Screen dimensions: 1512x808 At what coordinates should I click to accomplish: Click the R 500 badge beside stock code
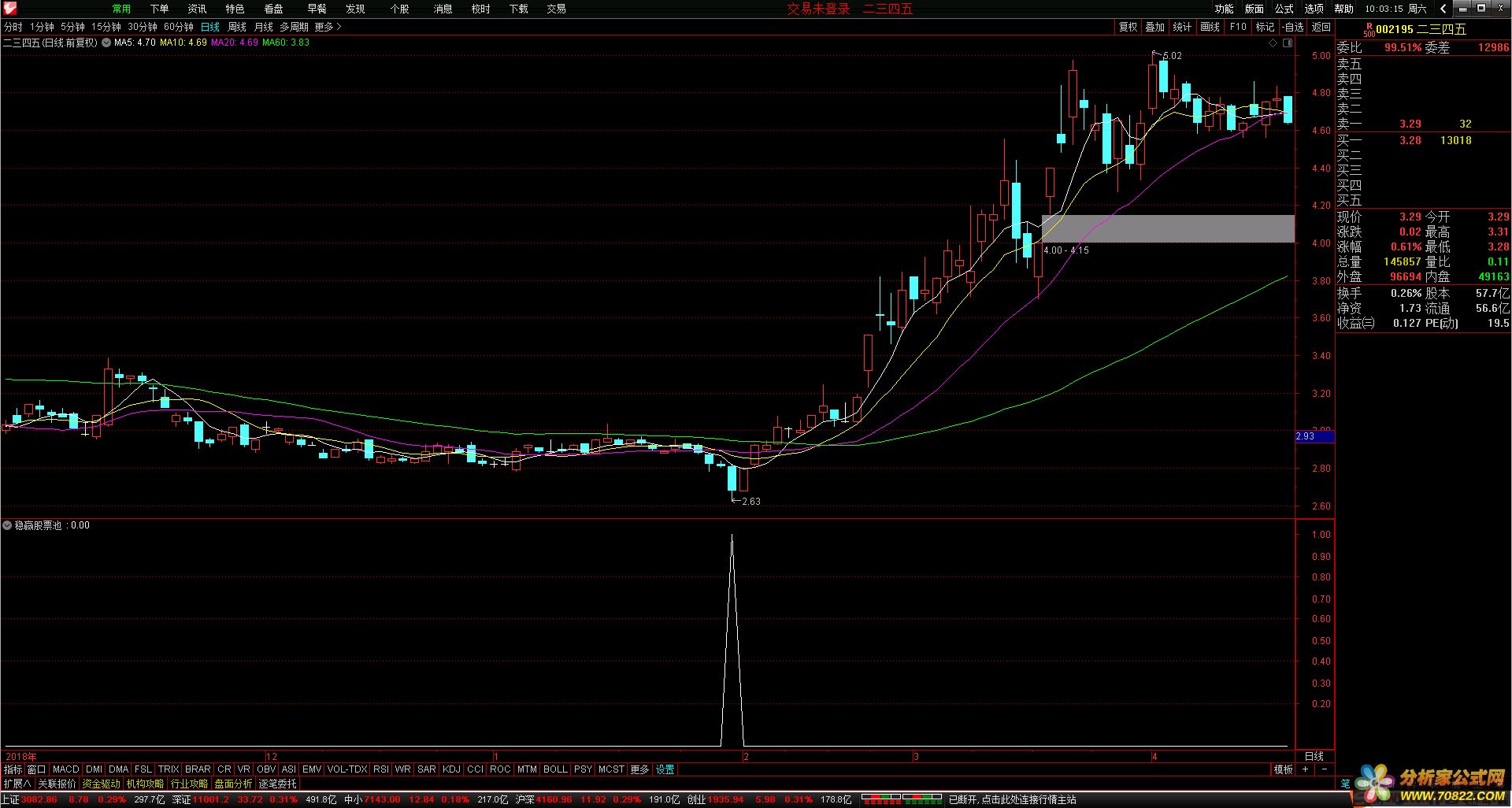pyautogui.click(x=1369, y=30)
